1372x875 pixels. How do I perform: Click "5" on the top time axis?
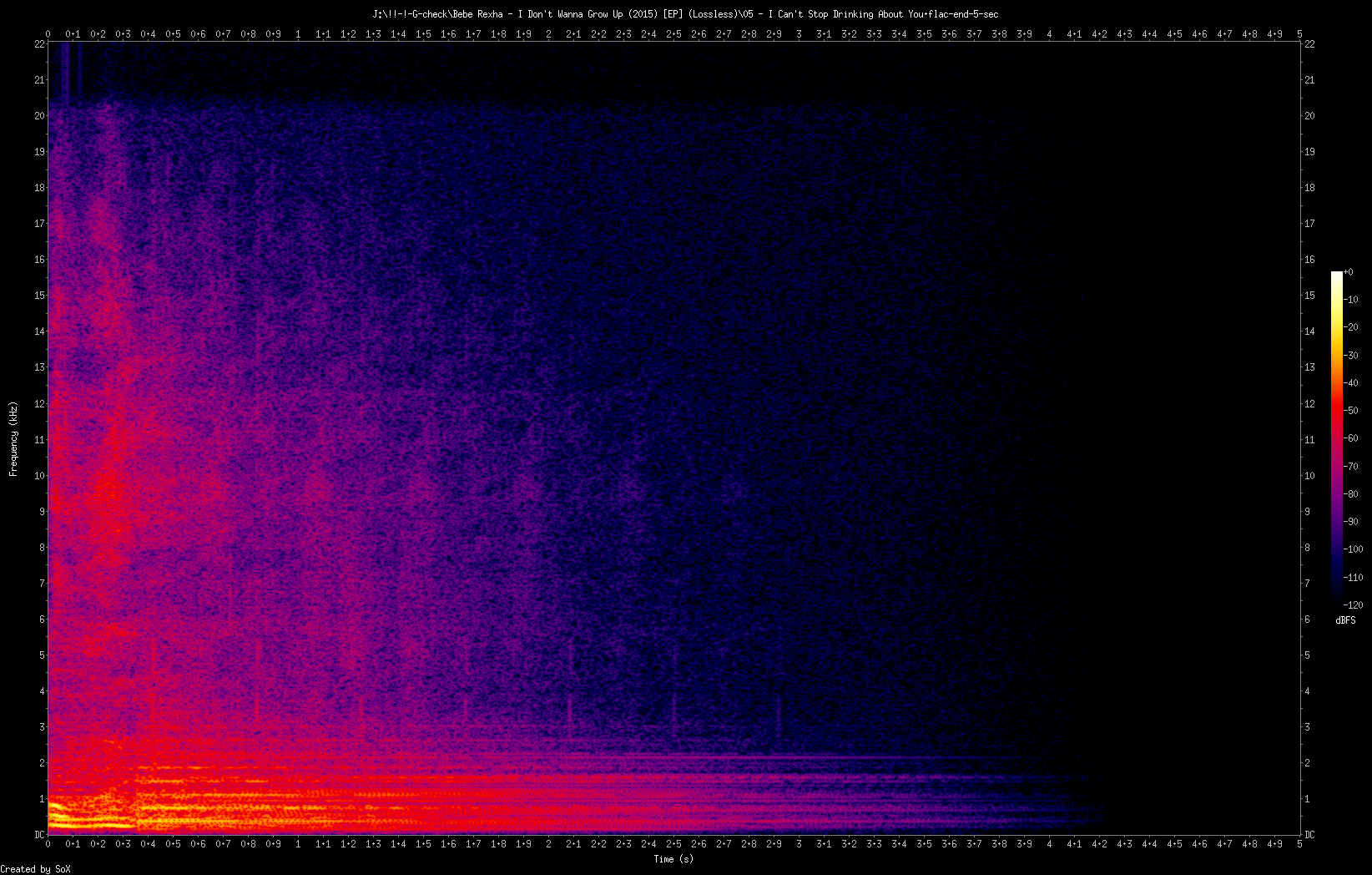1299,34
